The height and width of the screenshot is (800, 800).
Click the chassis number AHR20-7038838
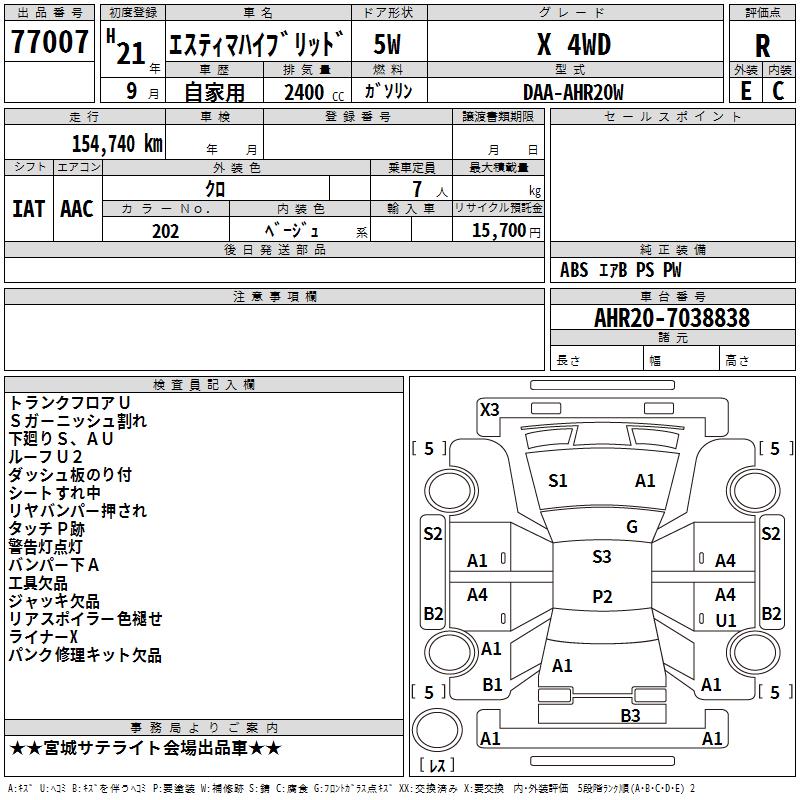click(672, 318)
